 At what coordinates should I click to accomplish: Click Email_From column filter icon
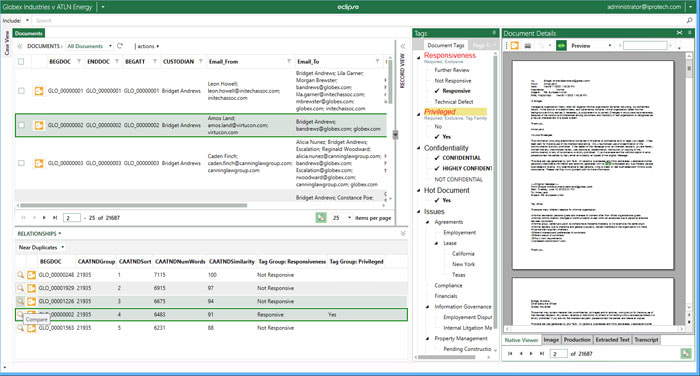tap(289, 62)
